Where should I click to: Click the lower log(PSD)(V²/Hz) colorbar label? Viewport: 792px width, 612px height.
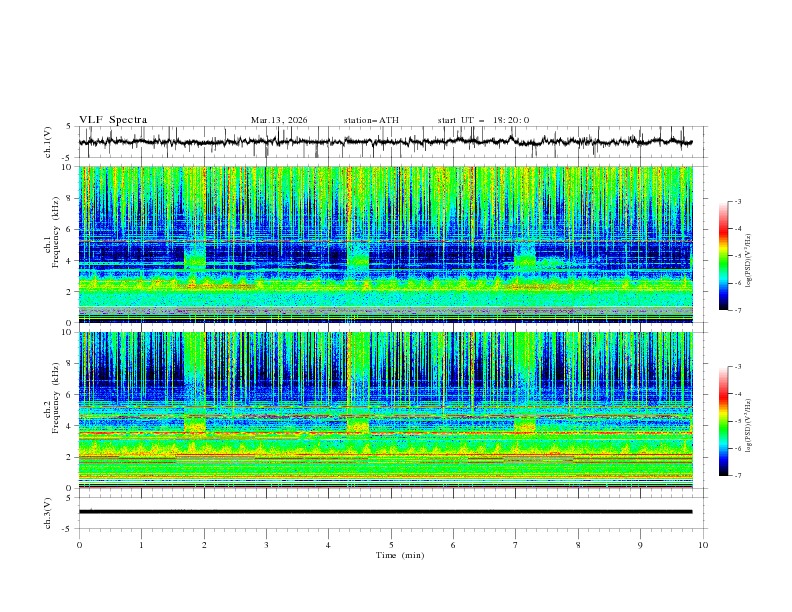pyautogui.click(x=749, y=426)
